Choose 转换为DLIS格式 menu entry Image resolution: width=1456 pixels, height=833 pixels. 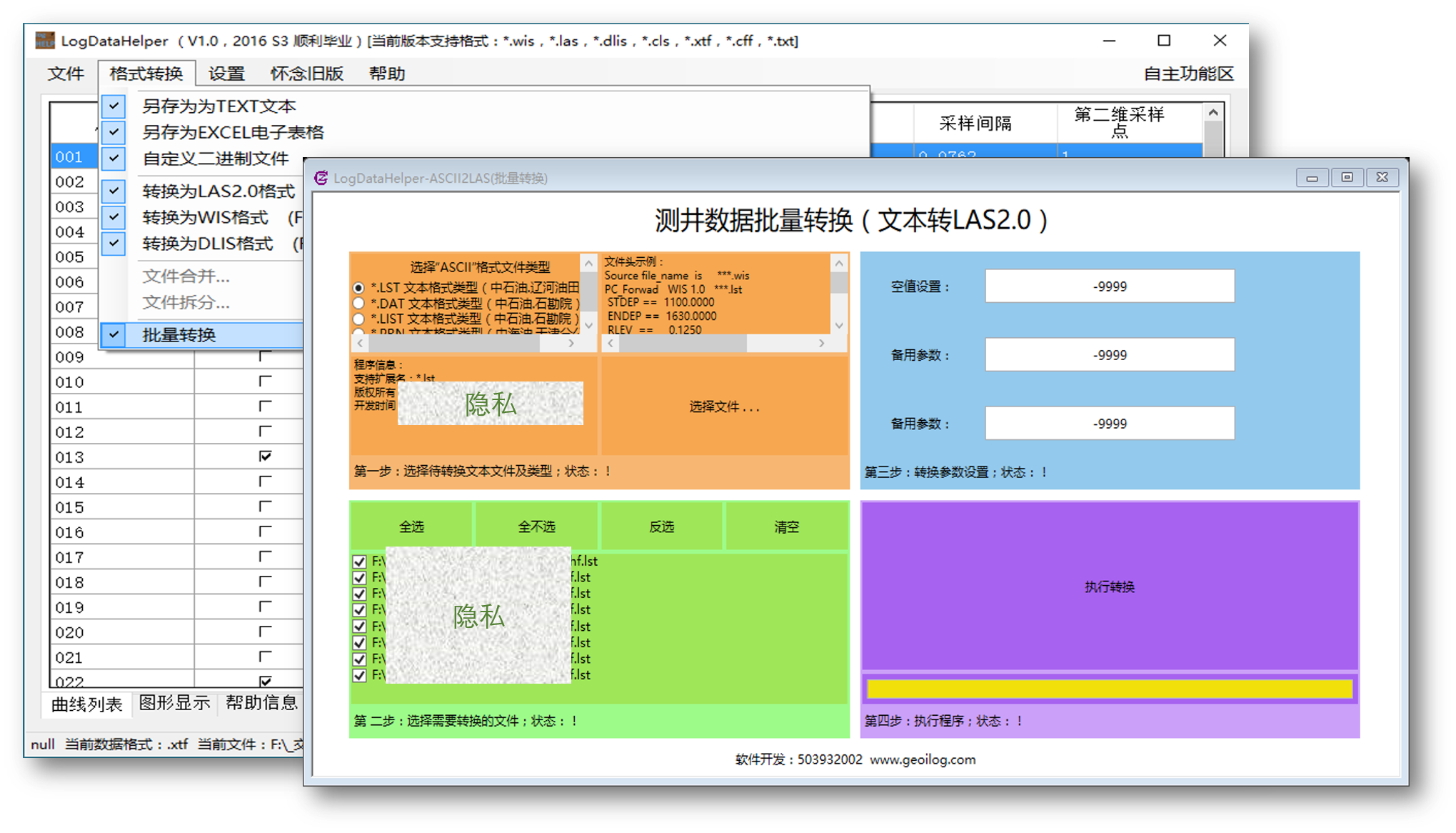click(x=208, y=244)
